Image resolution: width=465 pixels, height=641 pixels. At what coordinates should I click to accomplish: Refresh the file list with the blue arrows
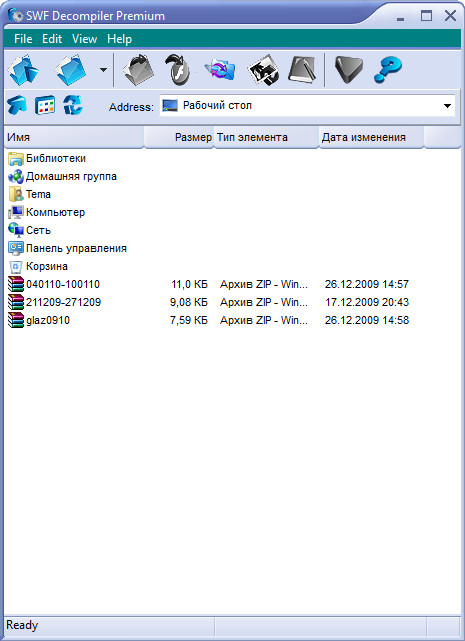pyautogui.click(x=73, y=105)
